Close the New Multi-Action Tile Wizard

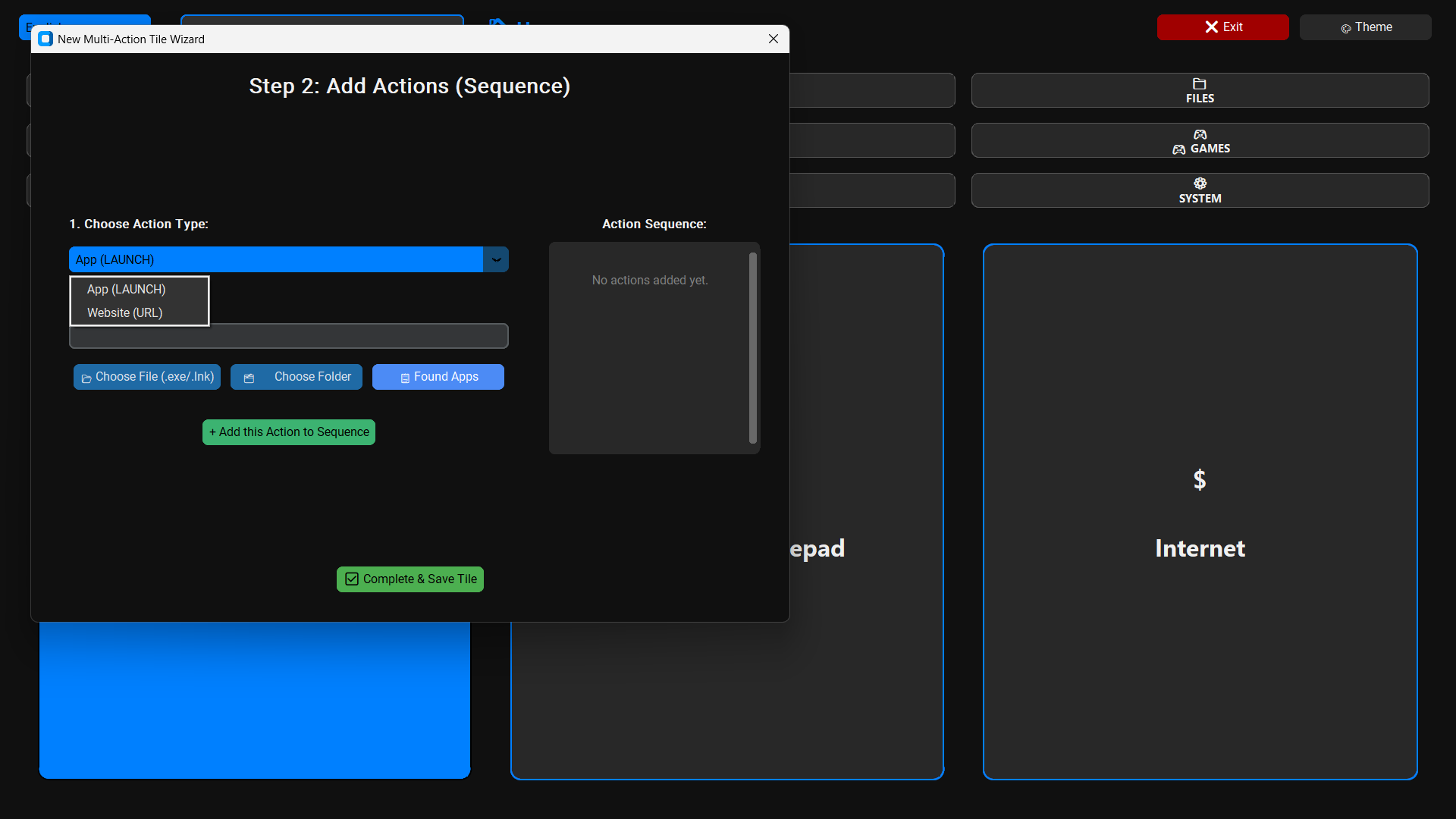click(773, 39)
